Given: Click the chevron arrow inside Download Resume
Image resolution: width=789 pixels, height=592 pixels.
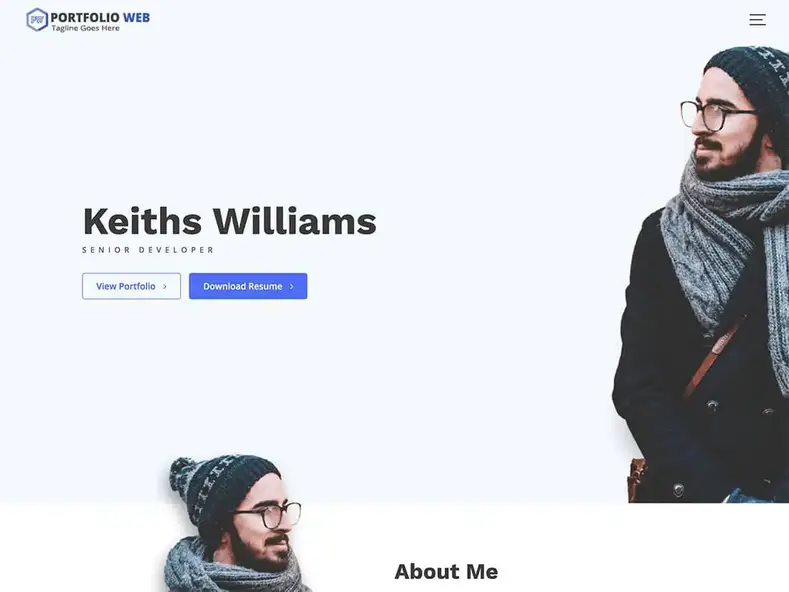Looking at the screenshot, I should tap(291, 286).
